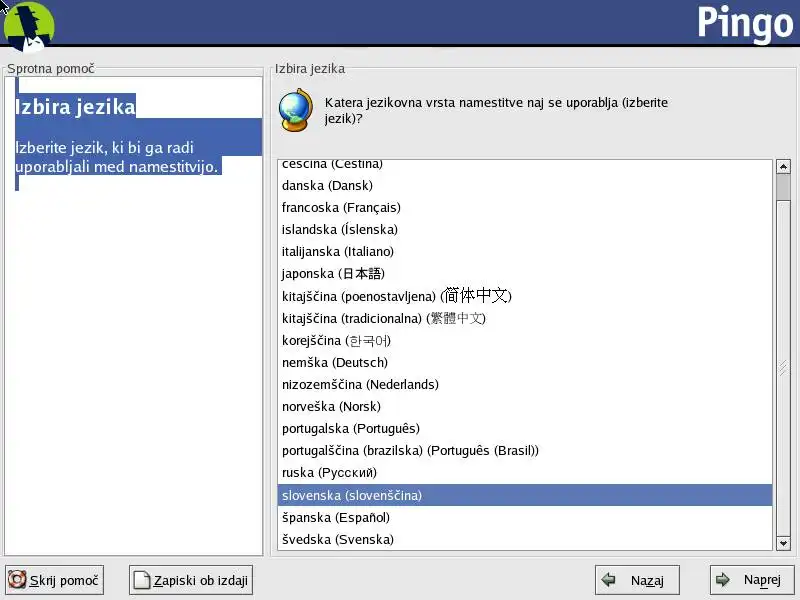Select korejščina language row
800x600 pixels.
click(524, 340)
